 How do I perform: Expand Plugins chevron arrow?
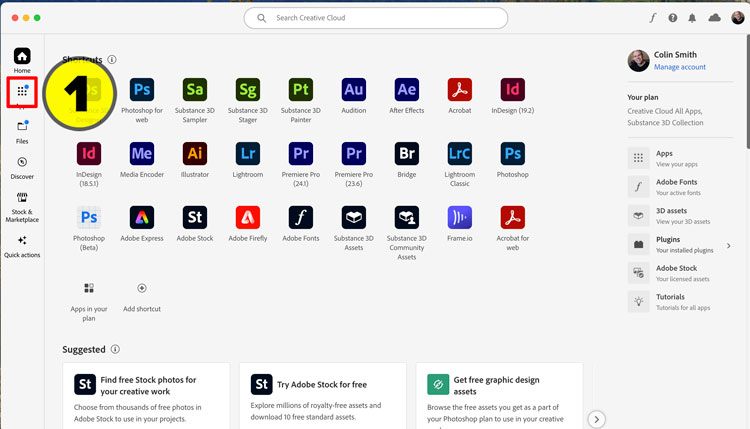click(x=728, y=245)
